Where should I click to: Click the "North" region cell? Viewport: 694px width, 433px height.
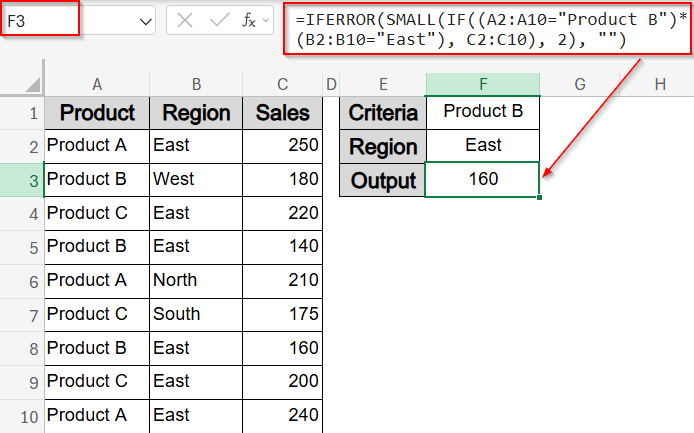tap(196, 281)
